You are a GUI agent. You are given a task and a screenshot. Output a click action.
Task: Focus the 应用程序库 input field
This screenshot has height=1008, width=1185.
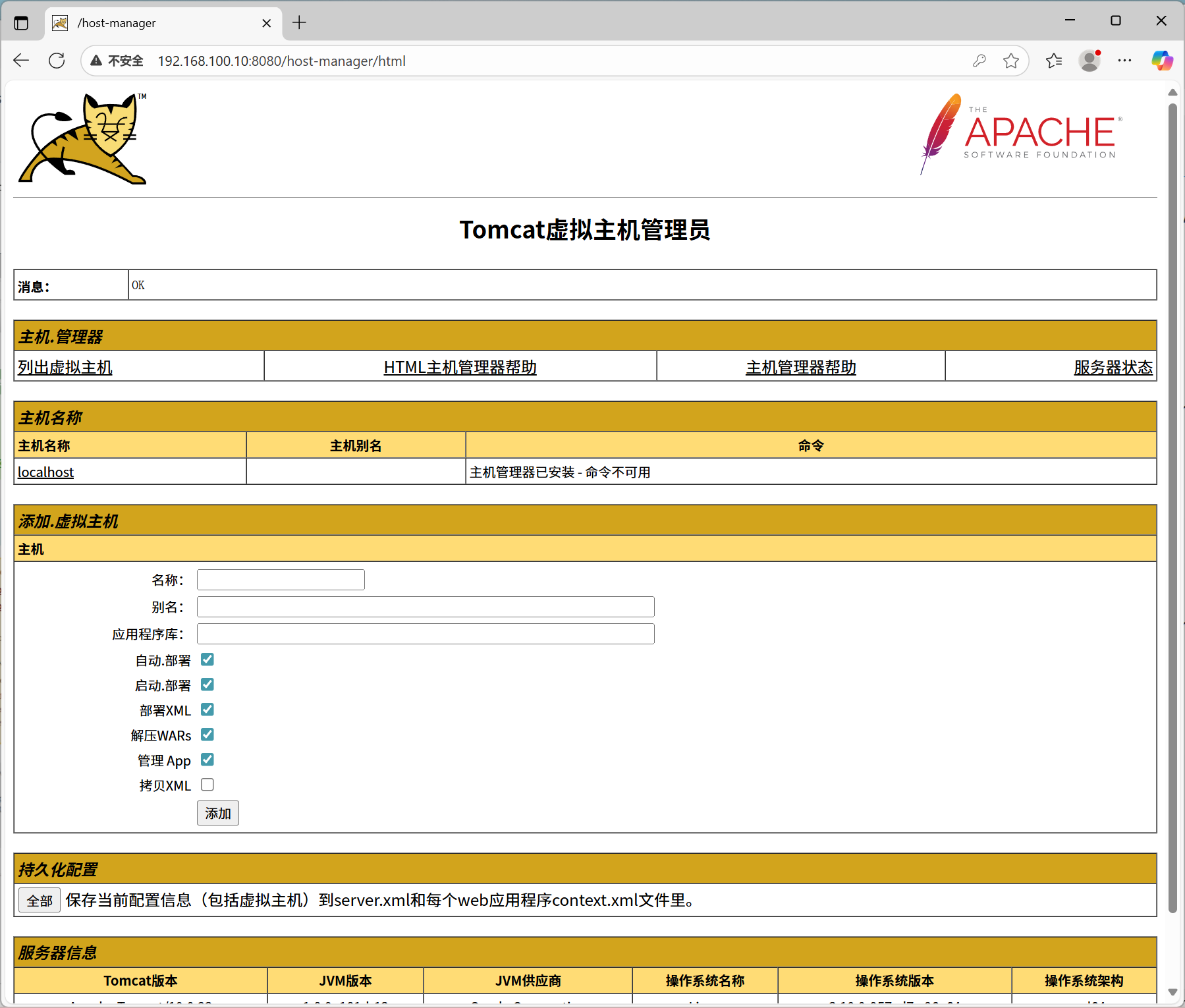pos(426,634)
